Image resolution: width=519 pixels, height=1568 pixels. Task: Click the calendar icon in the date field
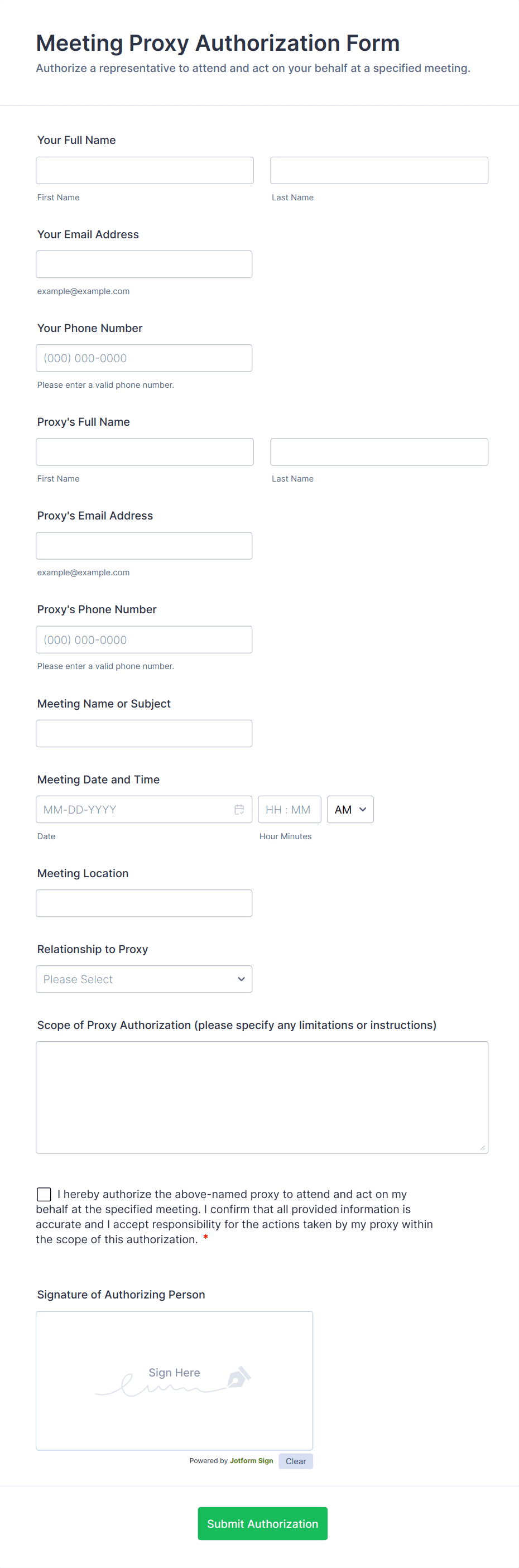pos(239,809)
